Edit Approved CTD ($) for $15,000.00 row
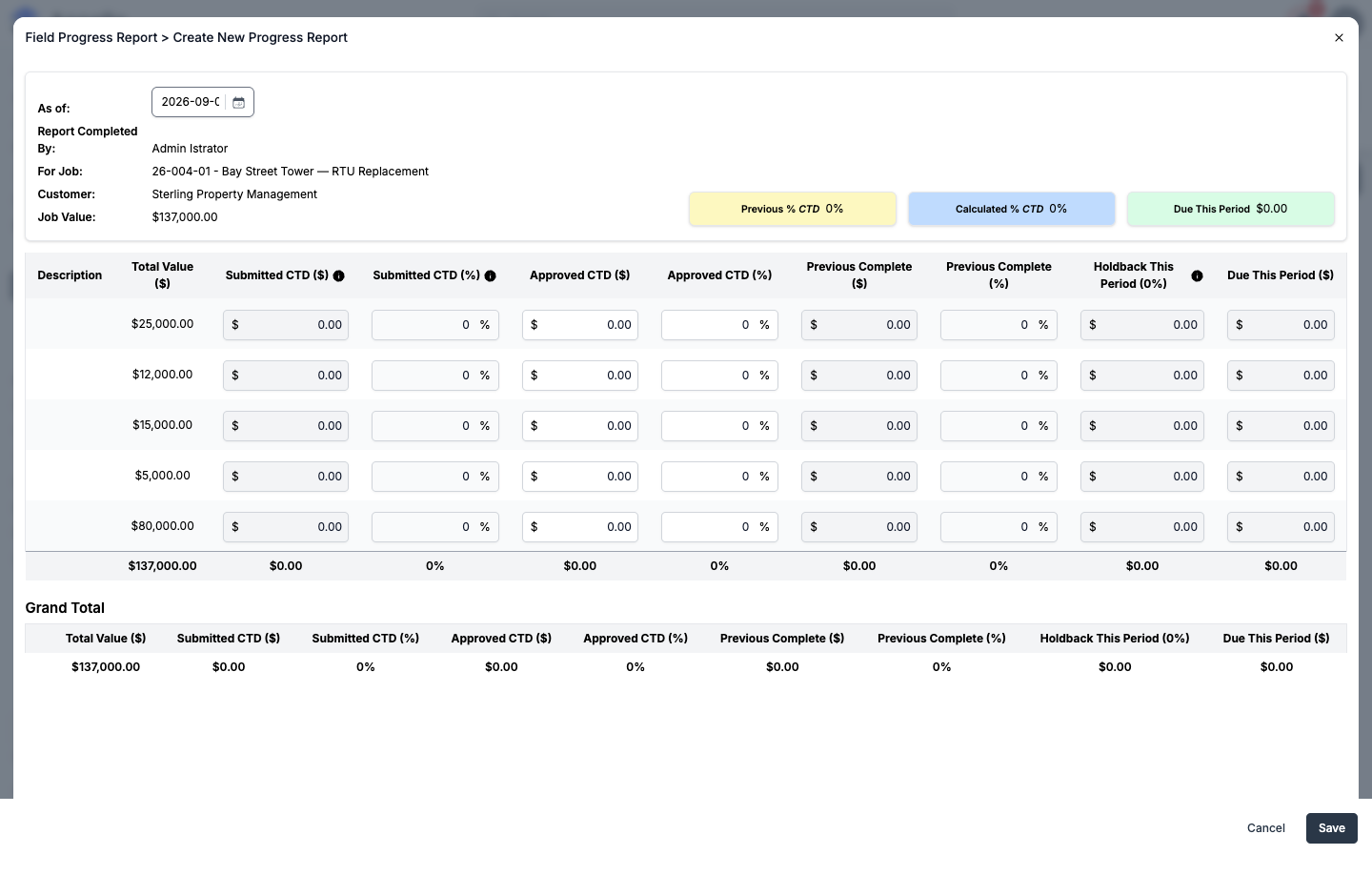This screenshot has height=875, width=1372. pos(580,426)
